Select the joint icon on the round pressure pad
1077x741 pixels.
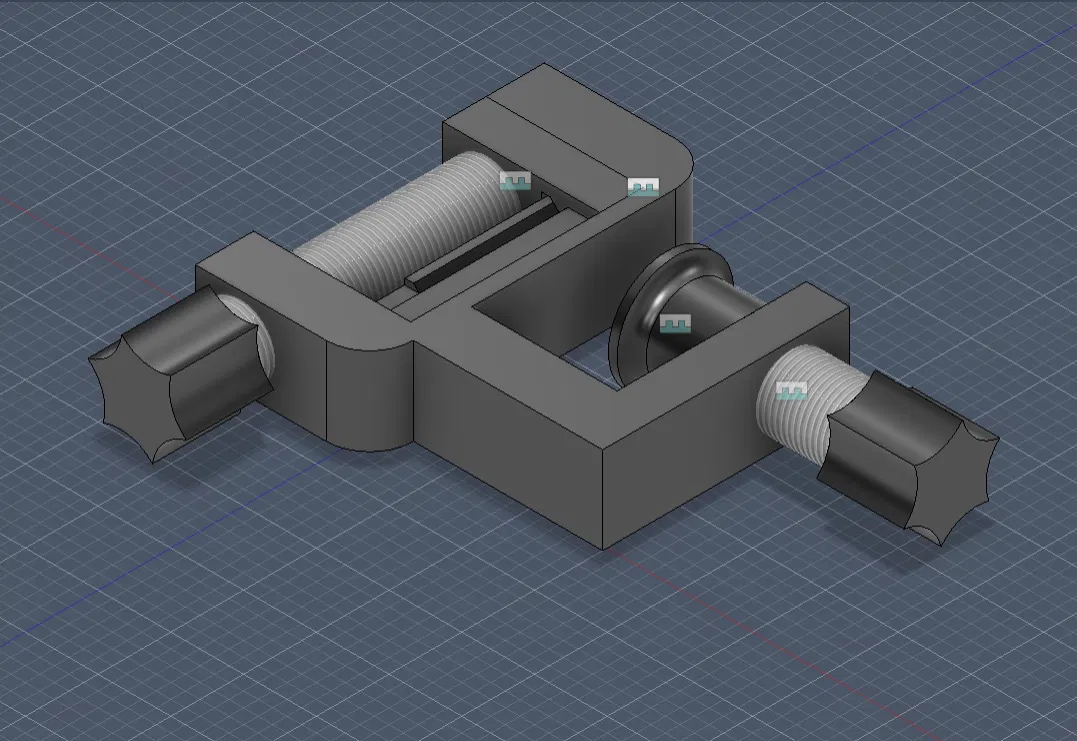tap(675, 323)
